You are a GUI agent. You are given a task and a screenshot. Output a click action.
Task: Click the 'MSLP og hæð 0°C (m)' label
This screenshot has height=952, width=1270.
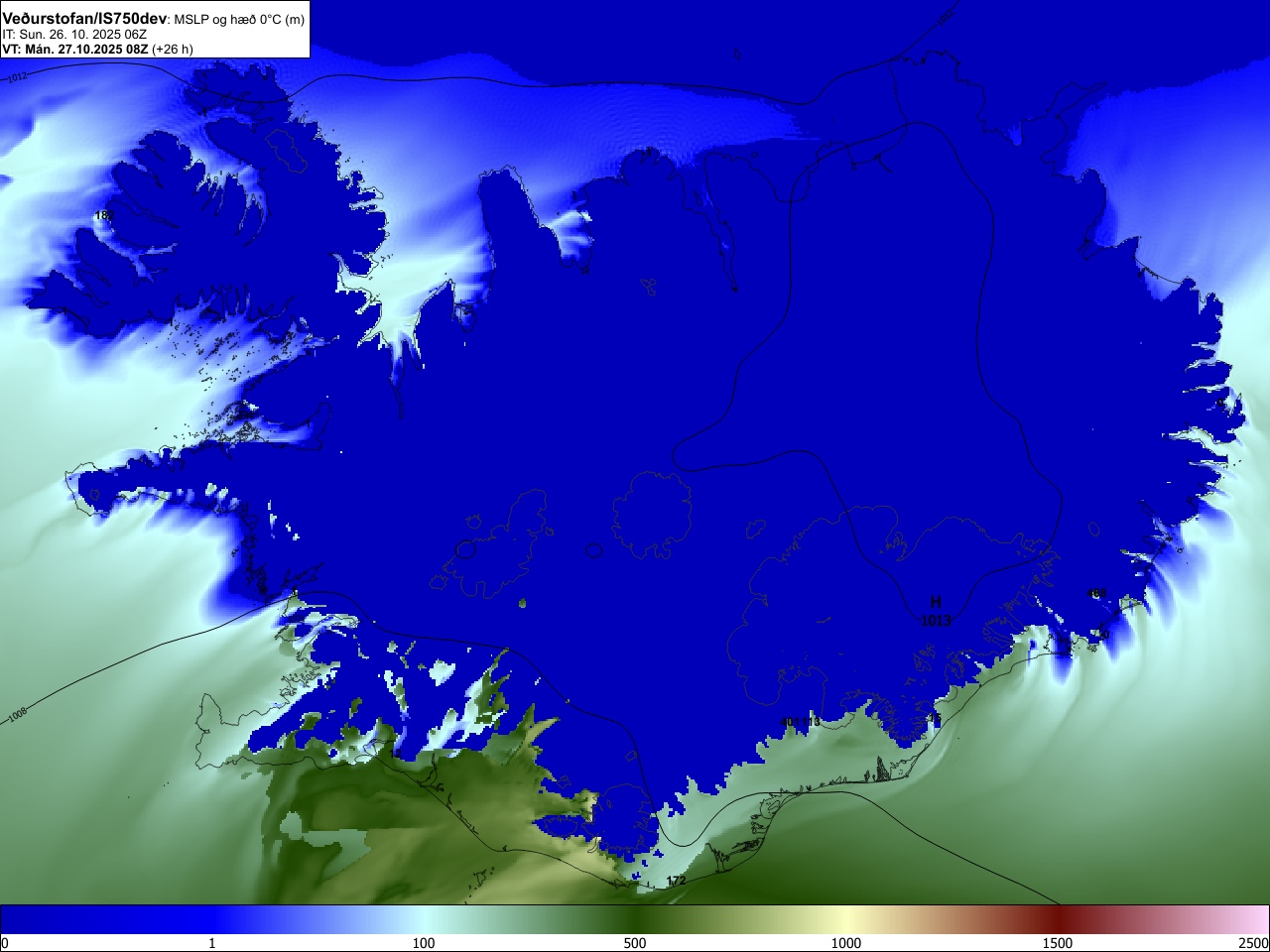239,20
